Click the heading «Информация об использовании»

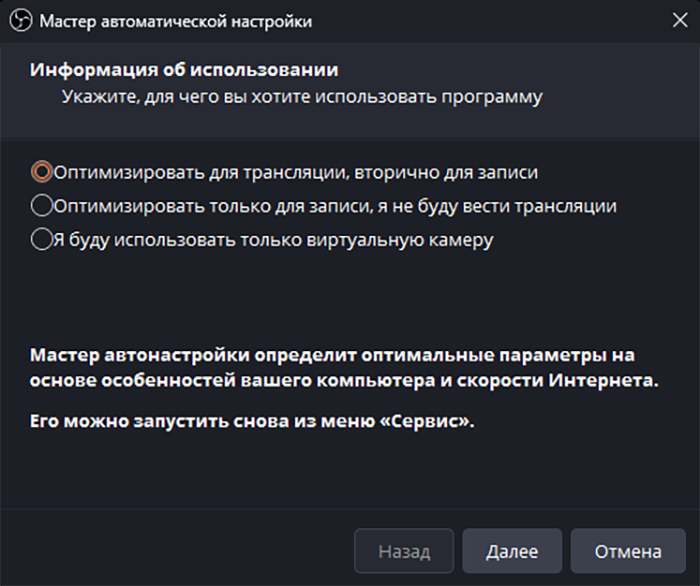pyautogui.click(x=184, y=70)
